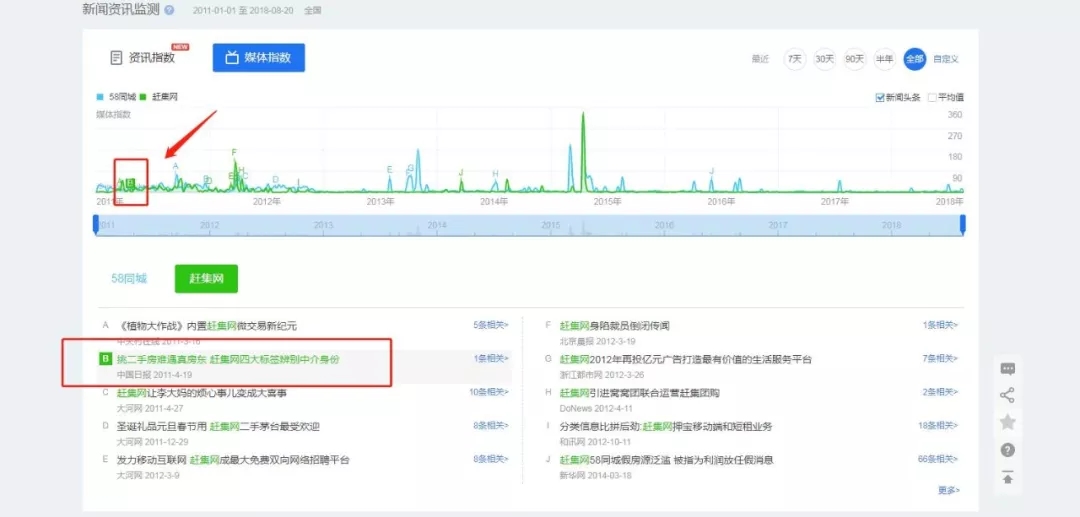This screenshot has height=517, width=1080.
Task: Click the share icon in right sidebar
Action: pyautogui.click(x=1007, y=396)
